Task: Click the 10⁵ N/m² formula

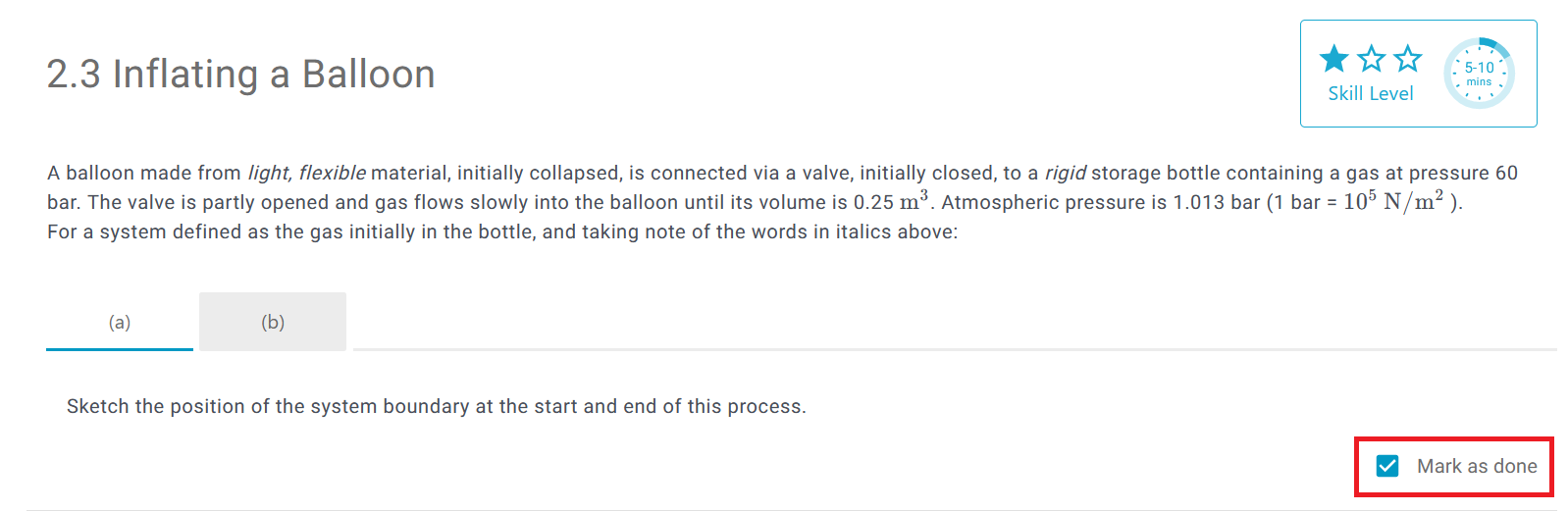Action: click(x=1393, y=201)
